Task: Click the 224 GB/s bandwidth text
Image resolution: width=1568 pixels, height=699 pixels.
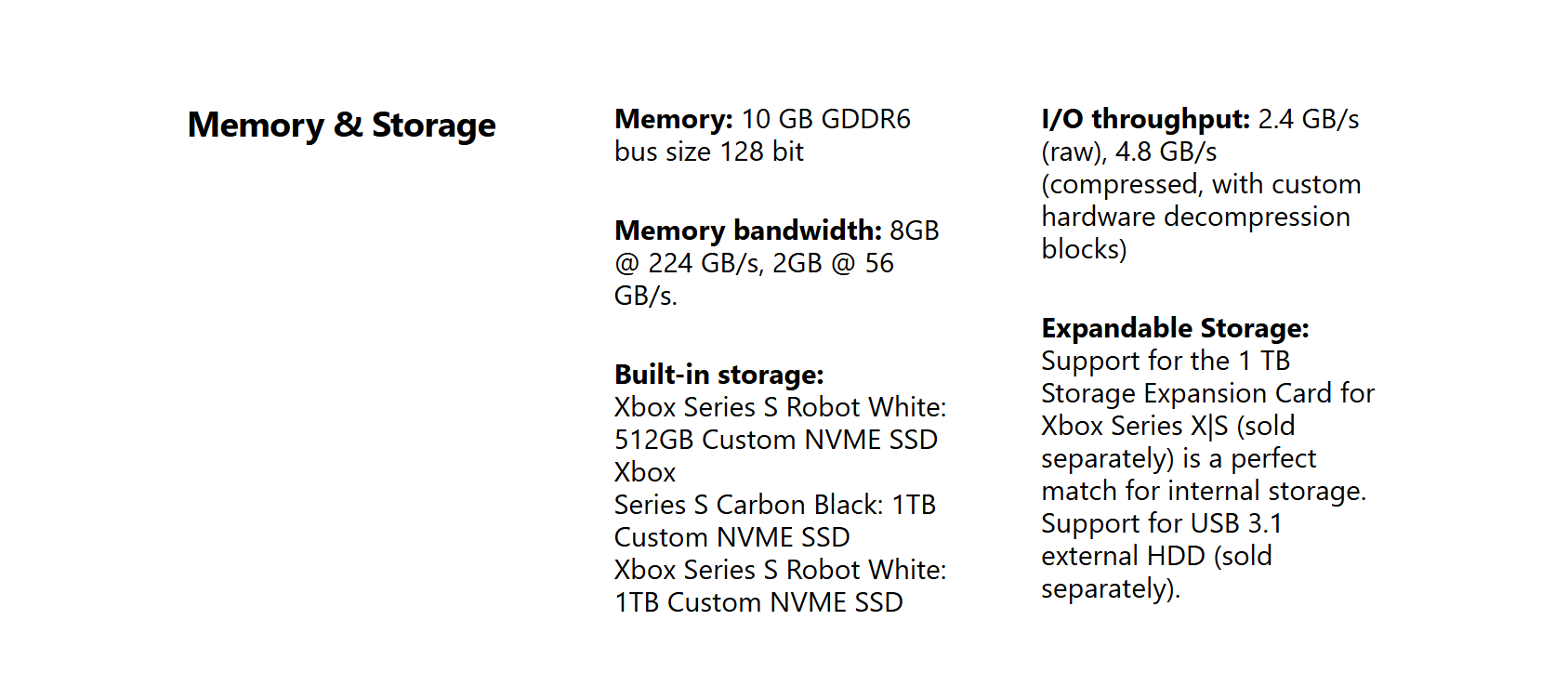Action: (x=704, y=263)
